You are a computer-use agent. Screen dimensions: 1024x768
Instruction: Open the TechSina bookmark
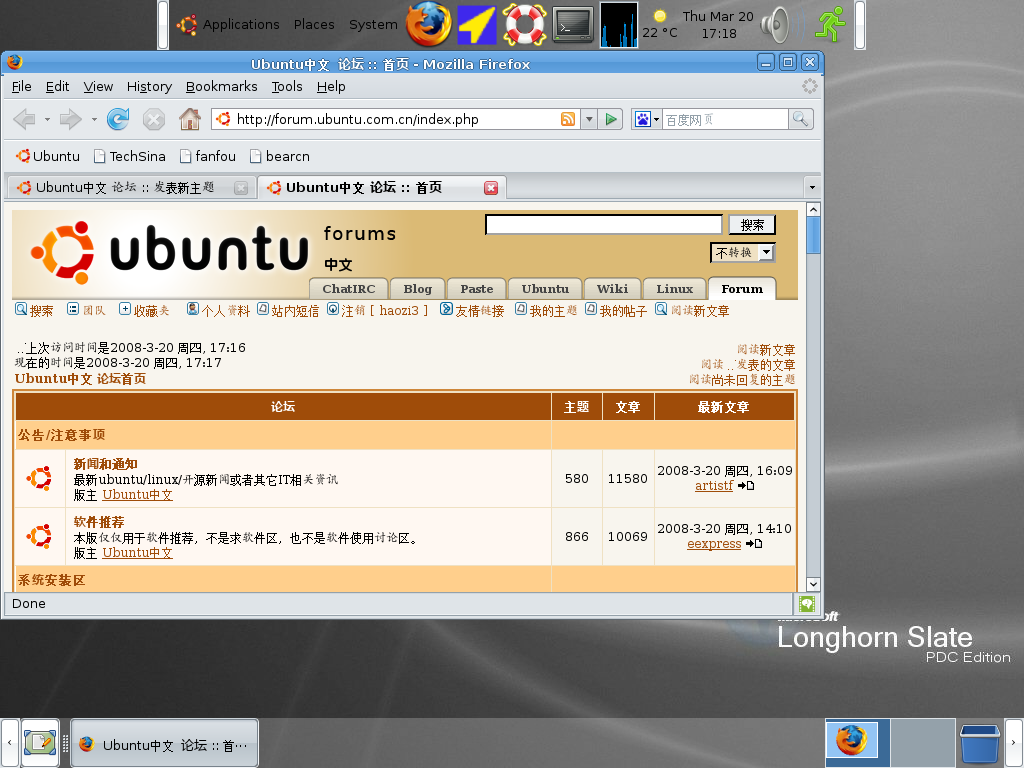coord(130,156)
